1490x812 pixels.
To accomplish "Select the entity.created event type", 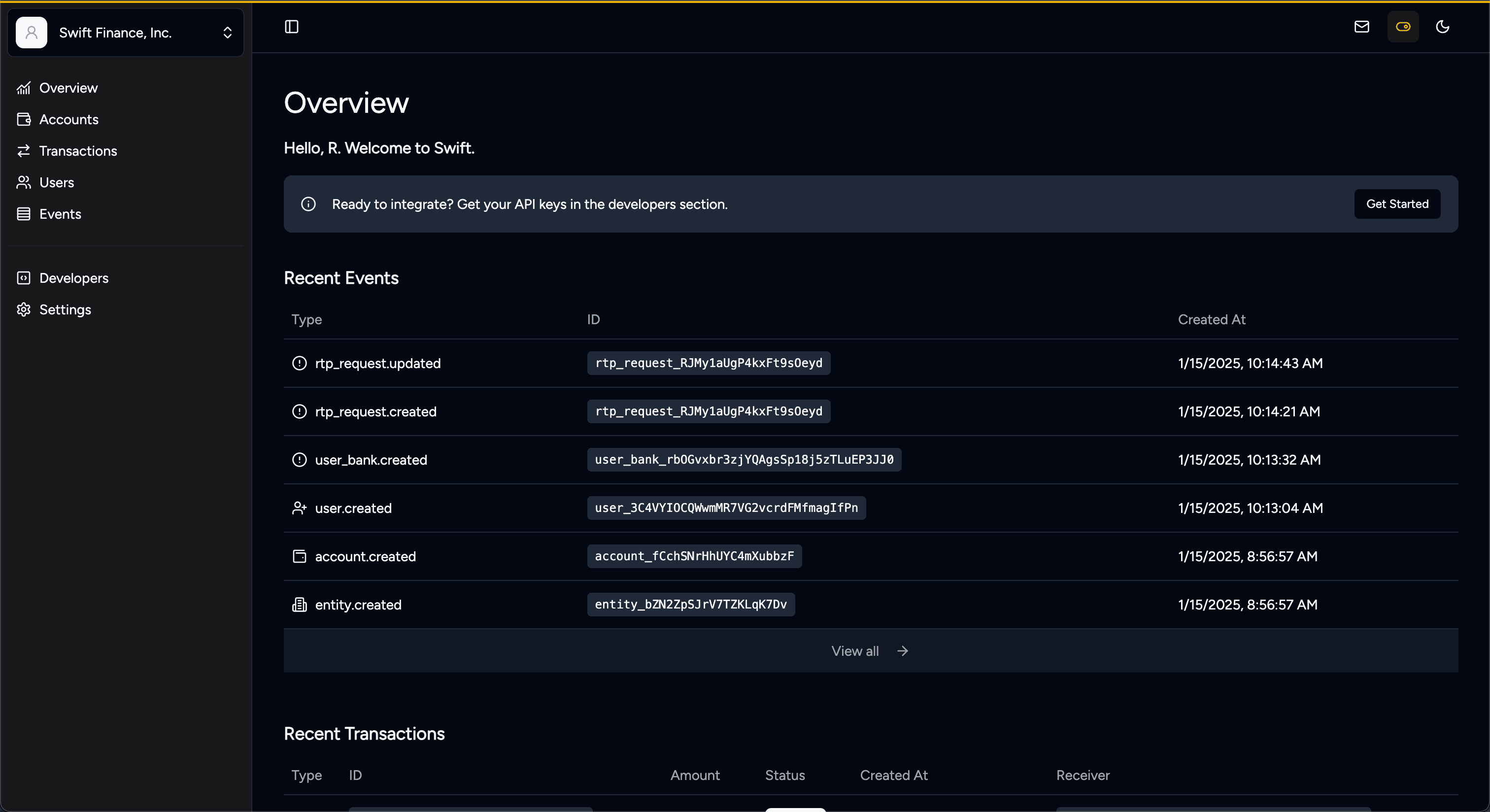I will tap(358, 605).
